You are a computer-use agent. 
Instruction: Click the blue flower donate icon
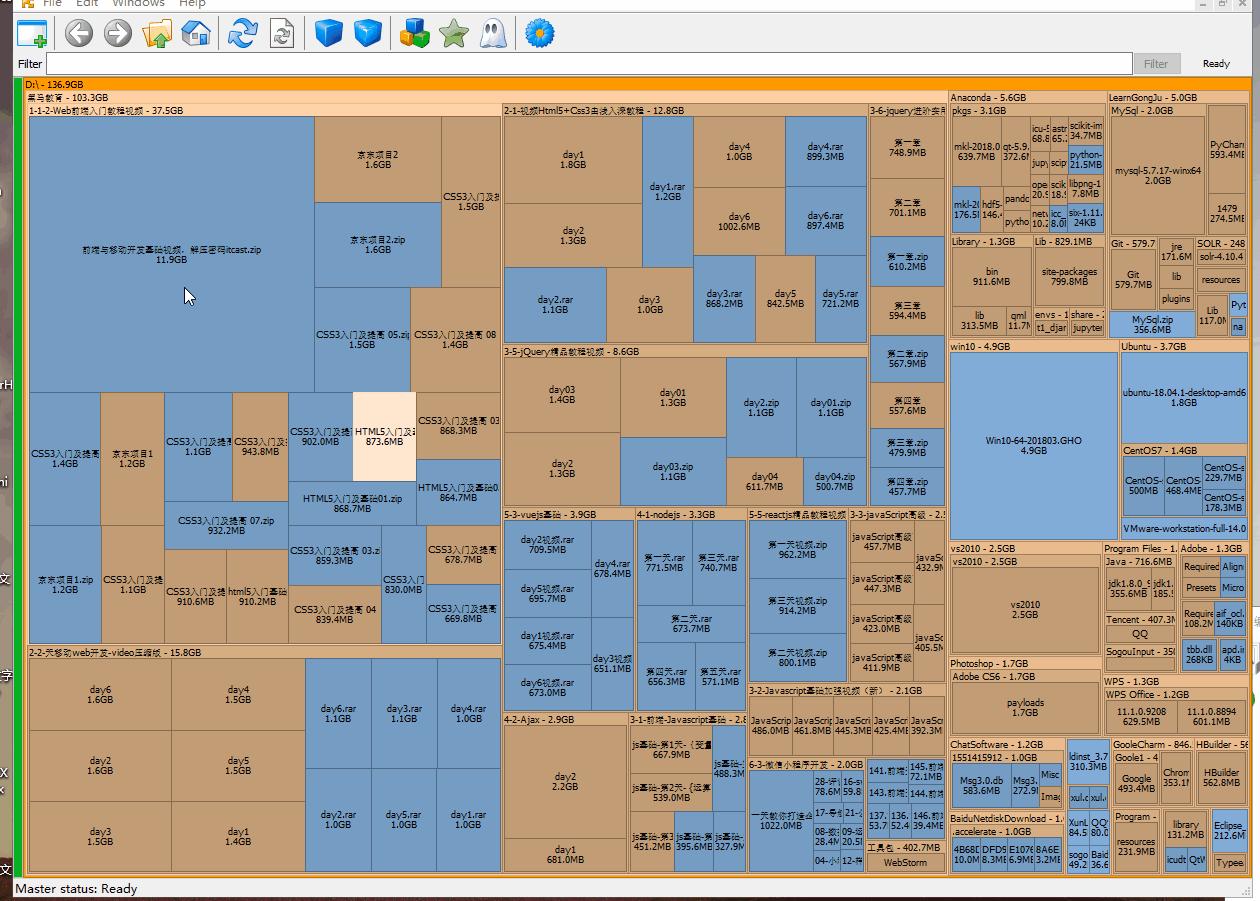pyautogui.click(x=540, y=33)
